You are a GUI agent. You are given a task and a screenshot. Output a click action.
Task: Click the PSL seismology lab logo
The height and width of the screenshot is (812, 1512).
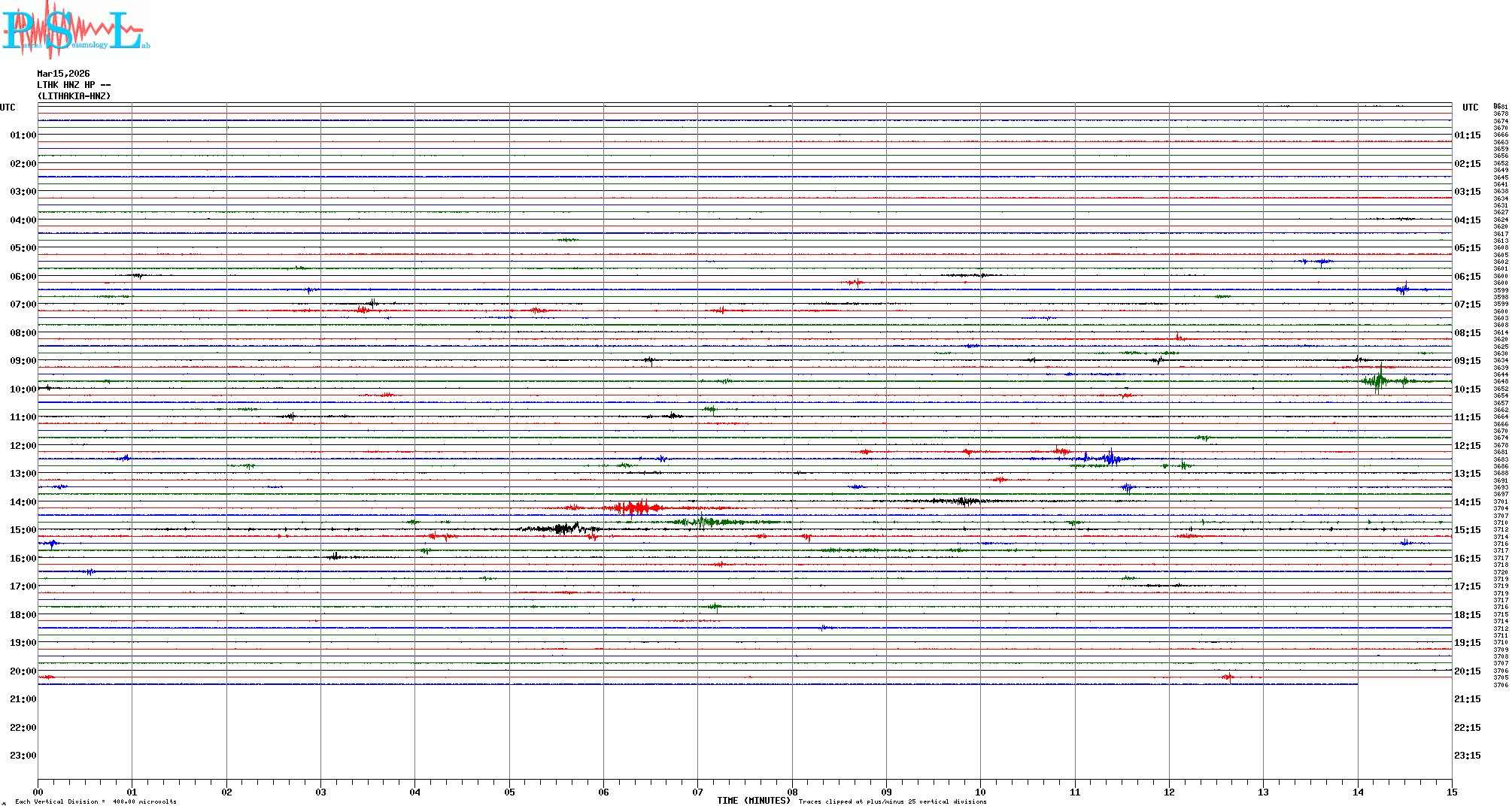pyautogui.click(x=75, y=30)
